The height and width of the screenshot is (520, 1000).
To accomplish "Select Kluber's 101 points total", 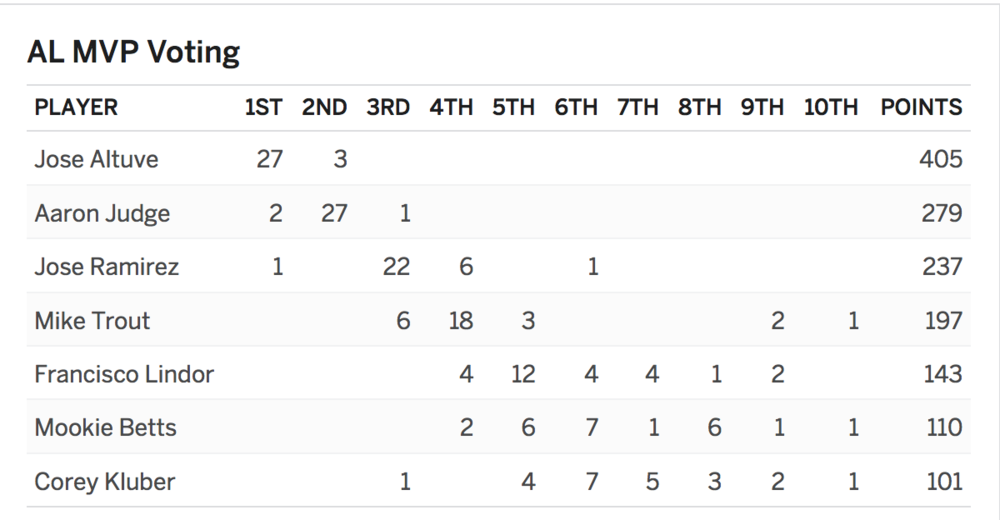I will coord(945,482).
